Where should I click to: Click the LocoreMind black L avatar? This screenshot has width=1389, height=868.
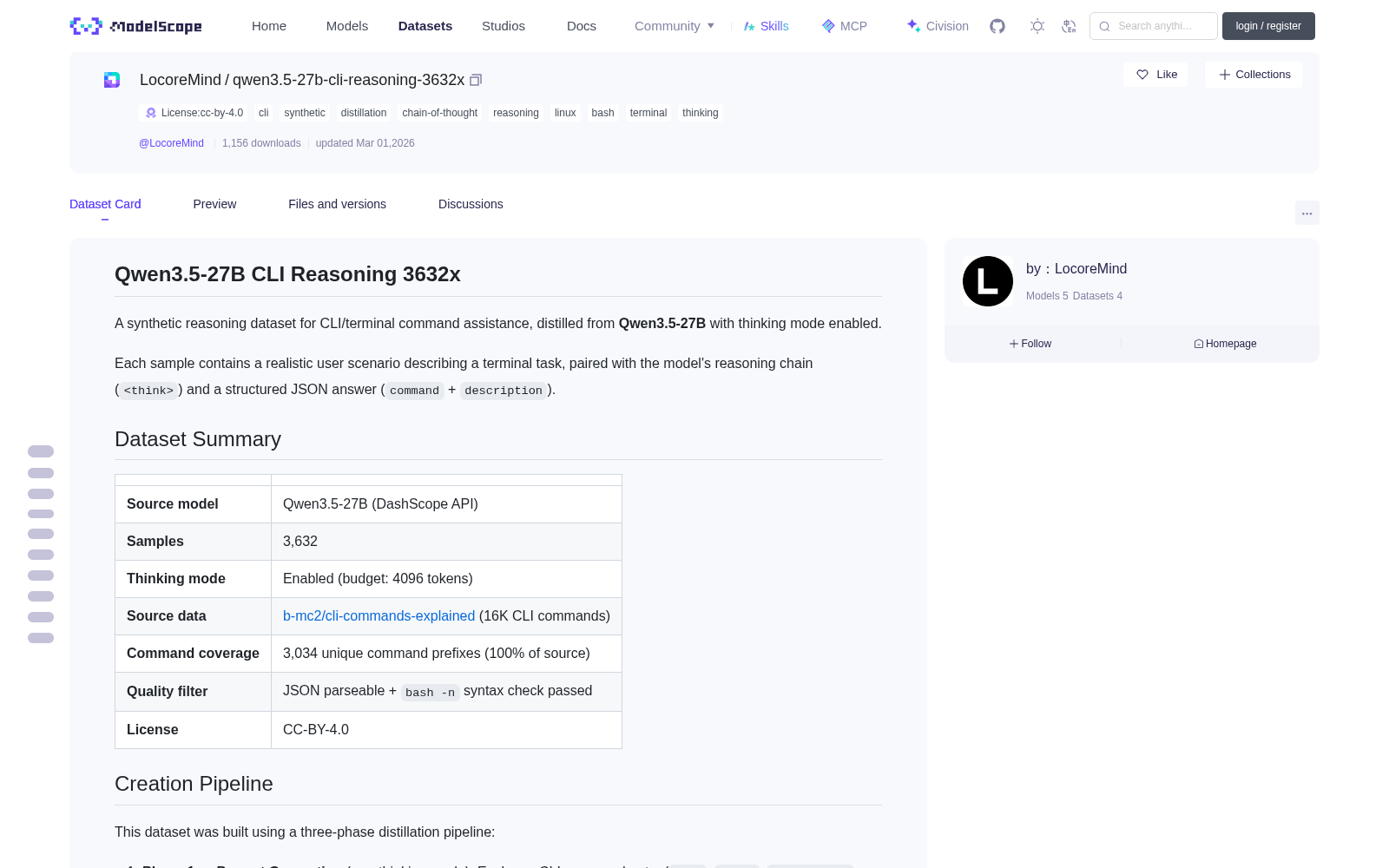988,281
